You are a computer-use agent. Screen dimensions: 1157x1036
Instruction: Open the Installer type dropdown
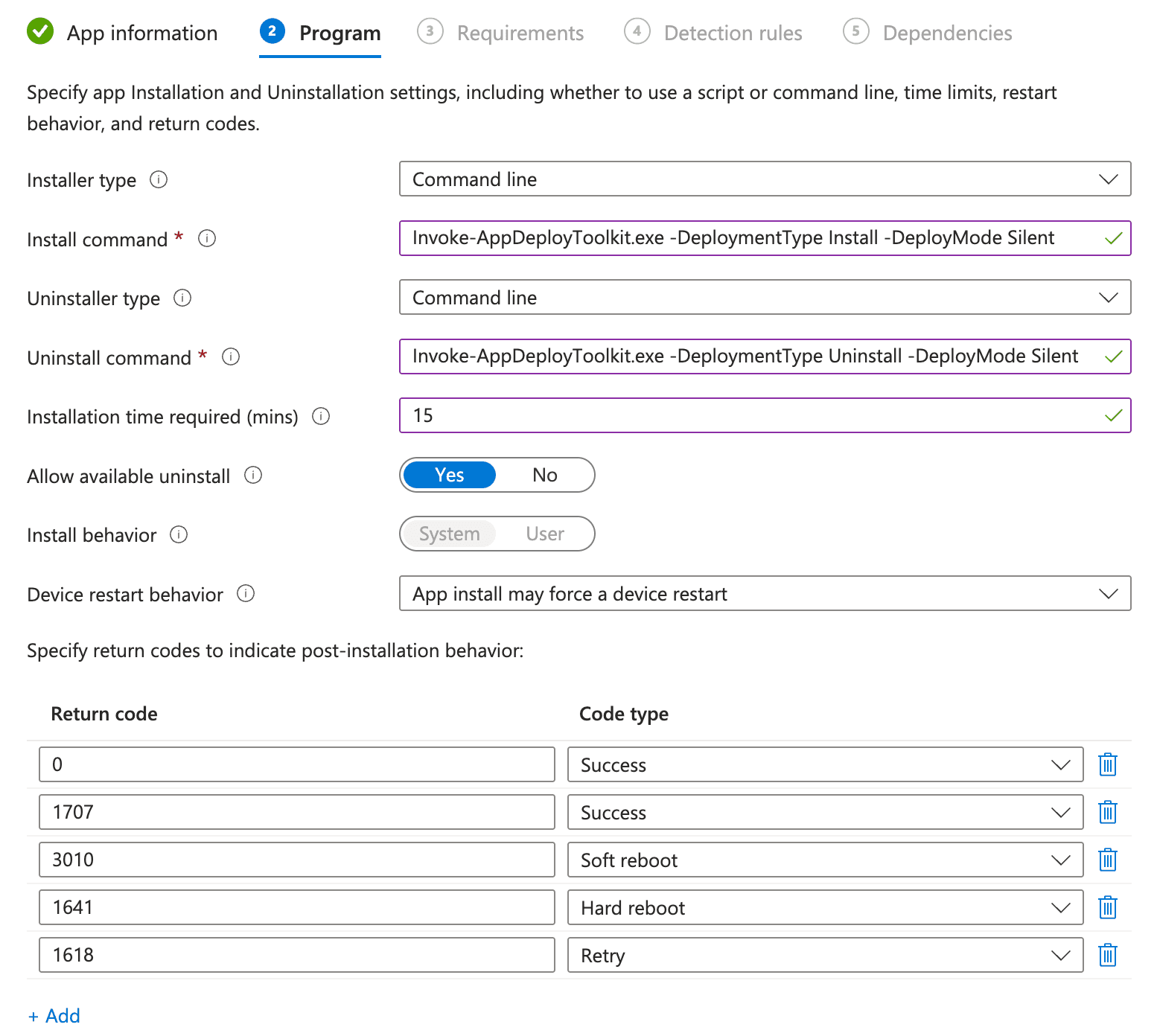point(765,179)
